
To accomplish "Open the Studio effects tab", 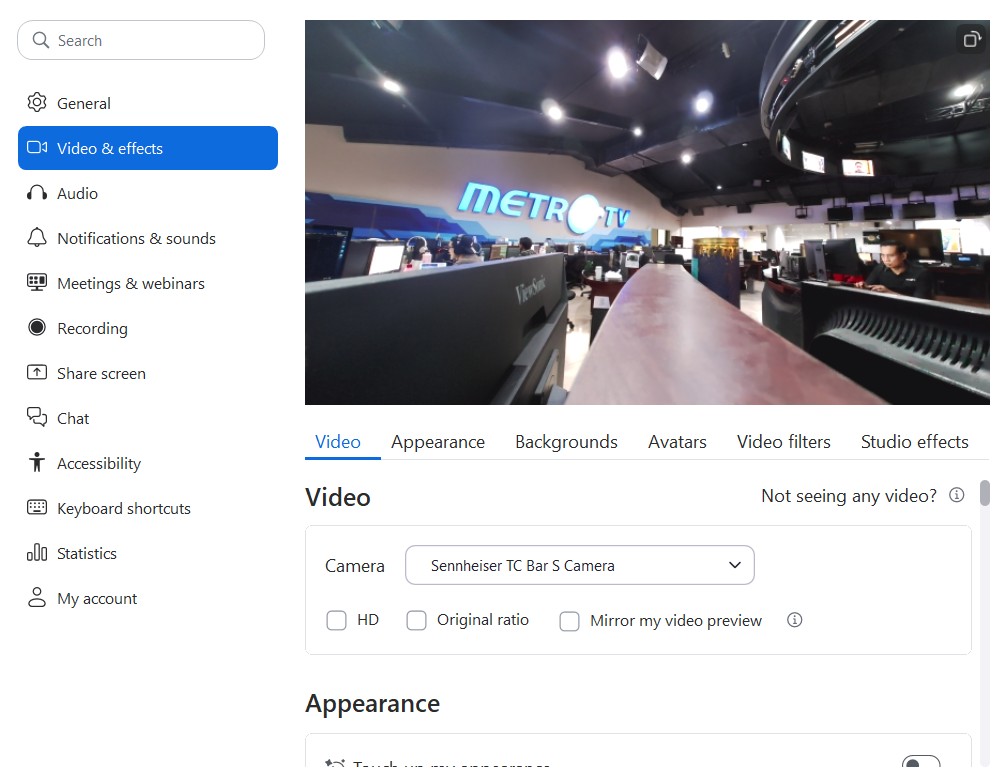I will 915,442.
